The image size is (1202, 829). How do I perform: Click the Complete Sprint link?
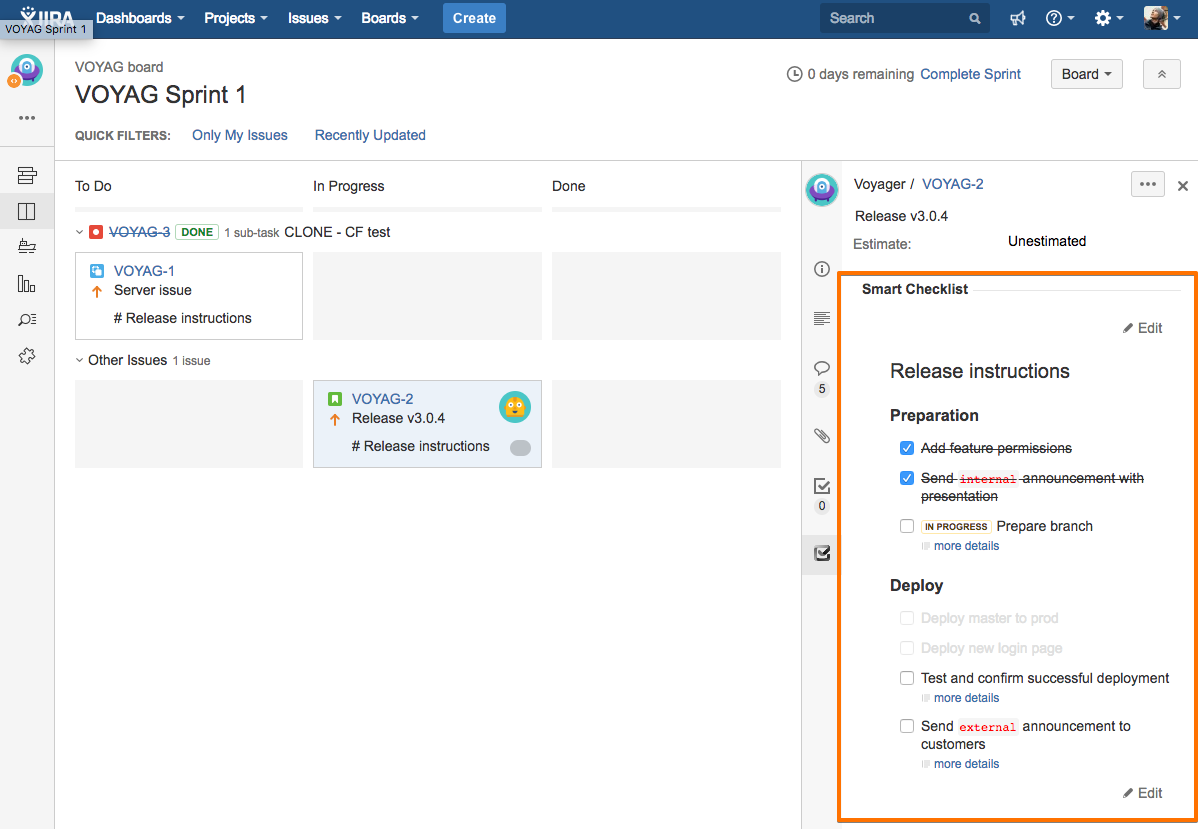tap(970, 74)
